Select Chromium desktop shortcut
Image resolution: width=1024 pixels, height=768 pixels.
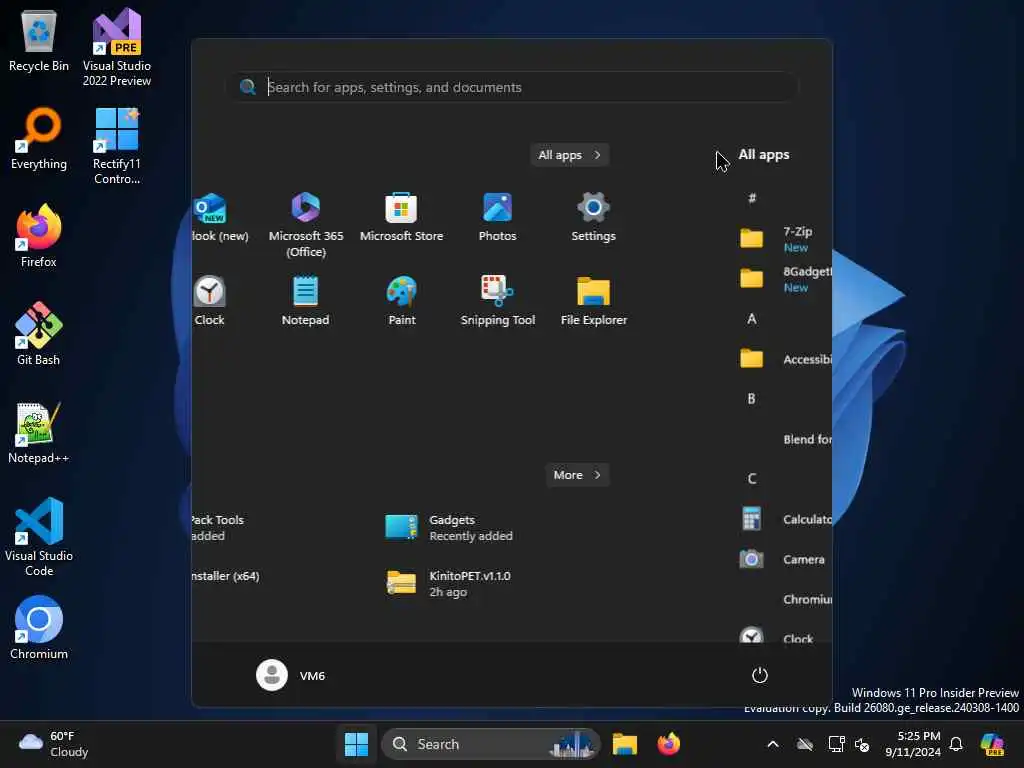point(39,628)
